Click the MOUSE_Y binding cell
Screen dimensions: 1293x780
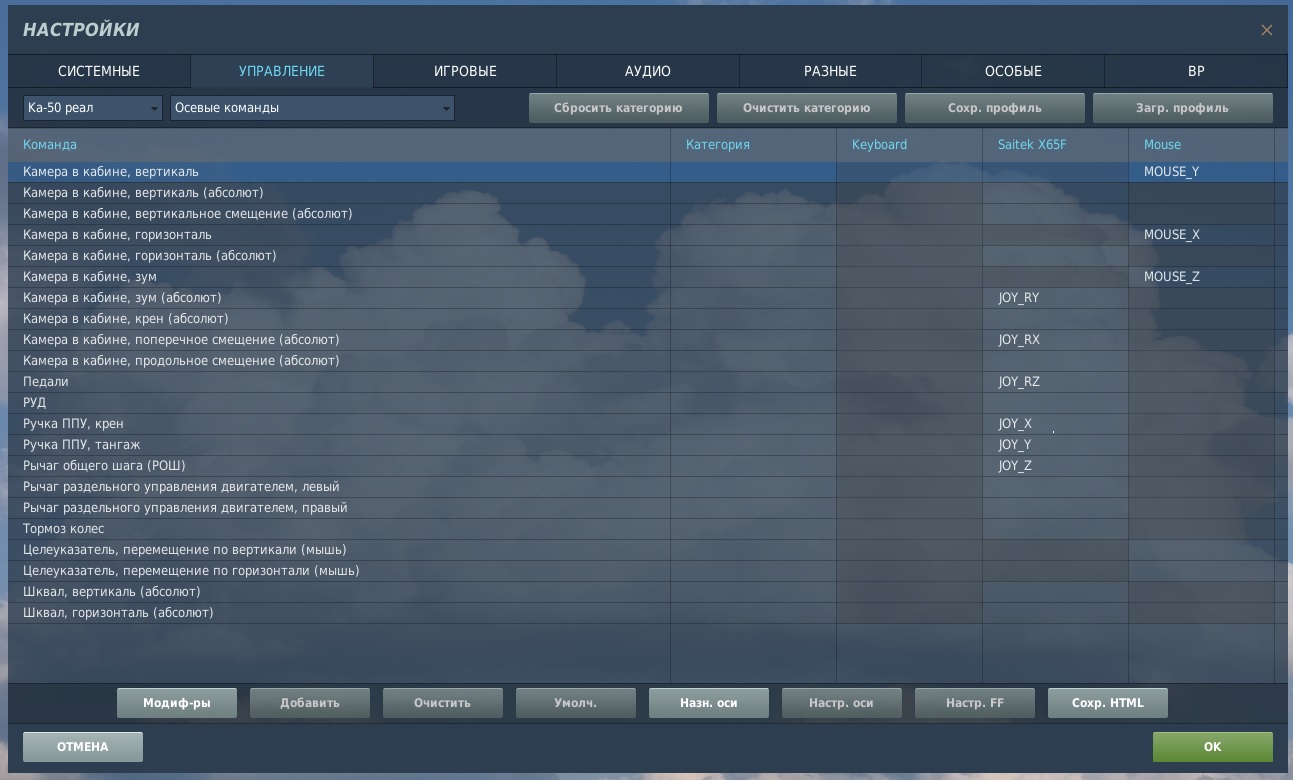(1201, 172)
